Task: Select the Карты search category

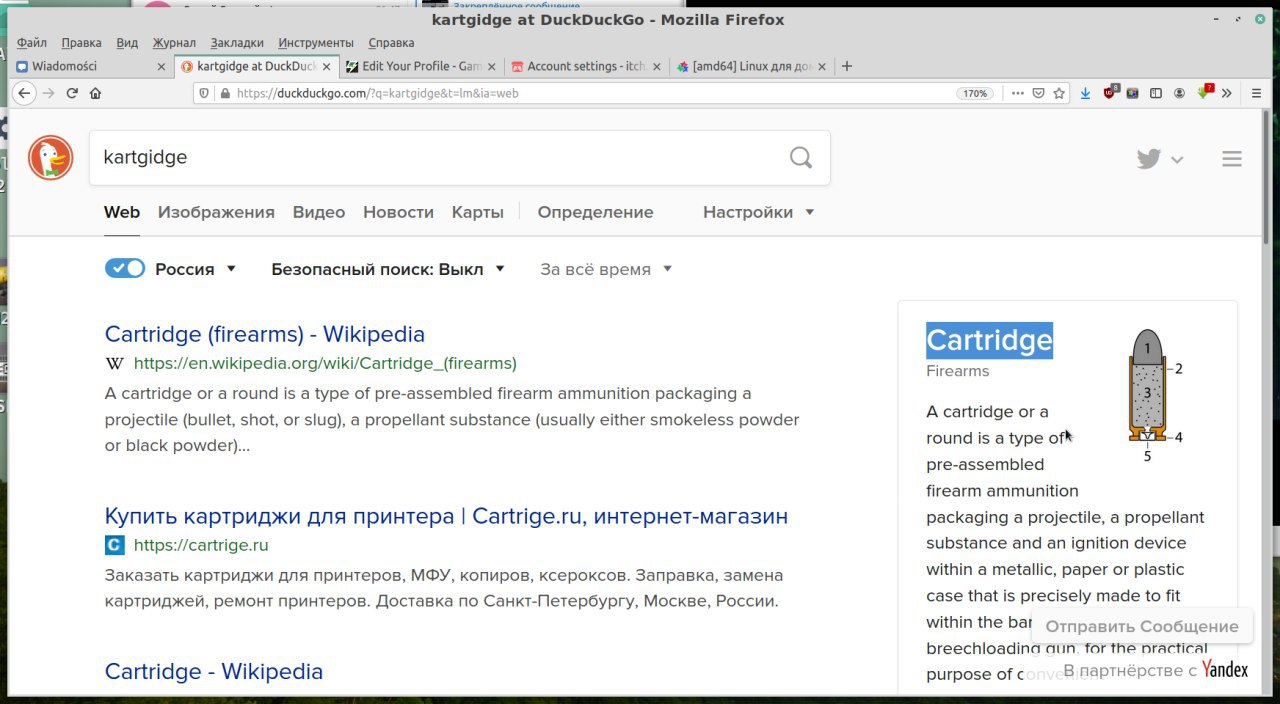Action: (x=477, y=212)
